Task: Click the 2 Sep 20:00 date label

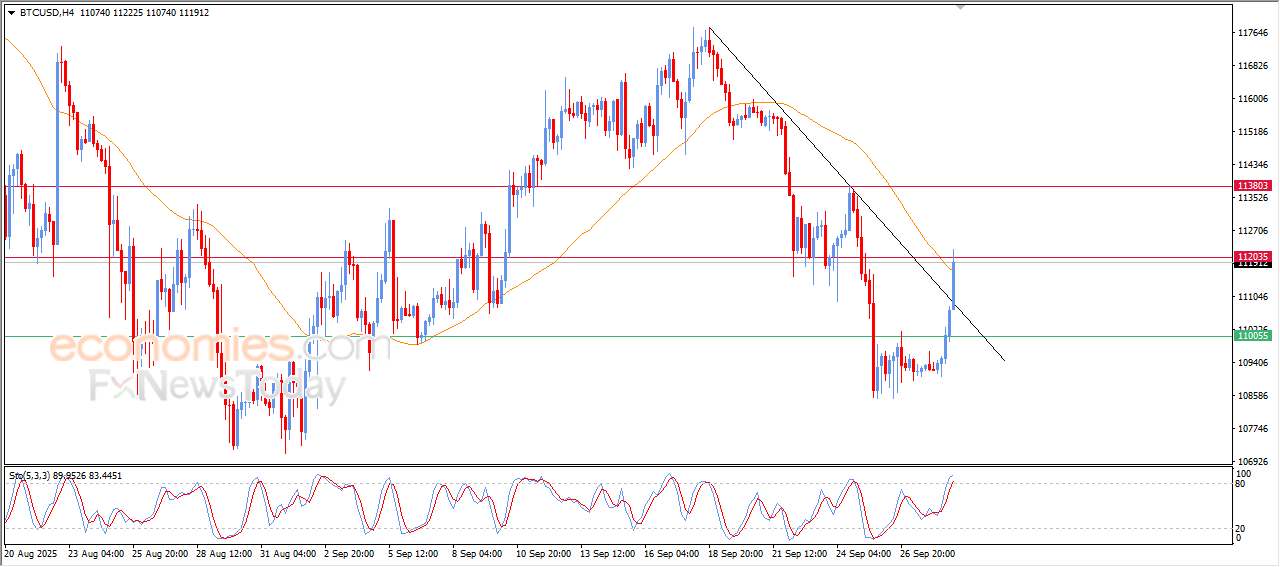Action: tap(348, 553)
